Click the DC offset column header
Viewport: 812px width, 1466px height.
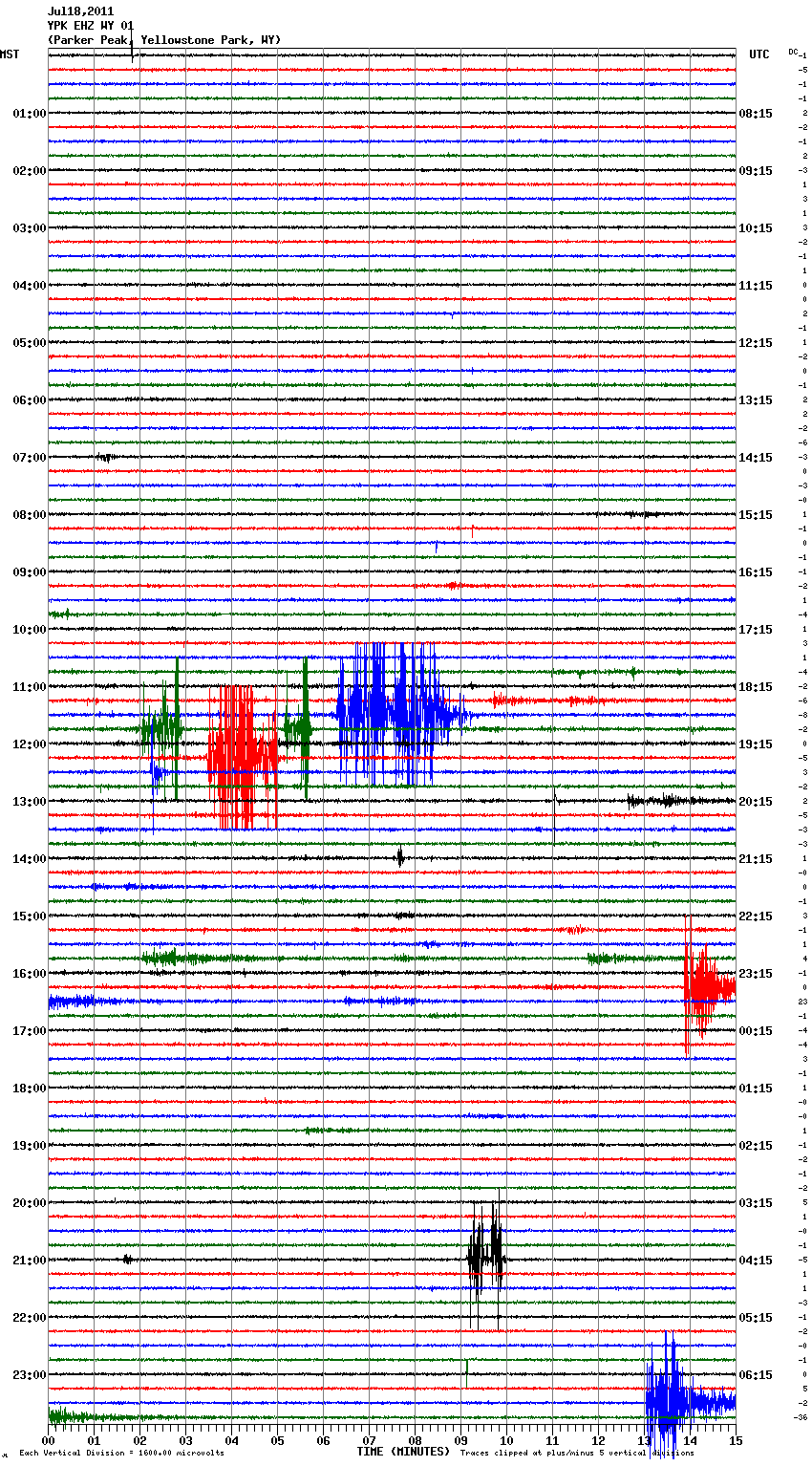(x=793, y=52)
